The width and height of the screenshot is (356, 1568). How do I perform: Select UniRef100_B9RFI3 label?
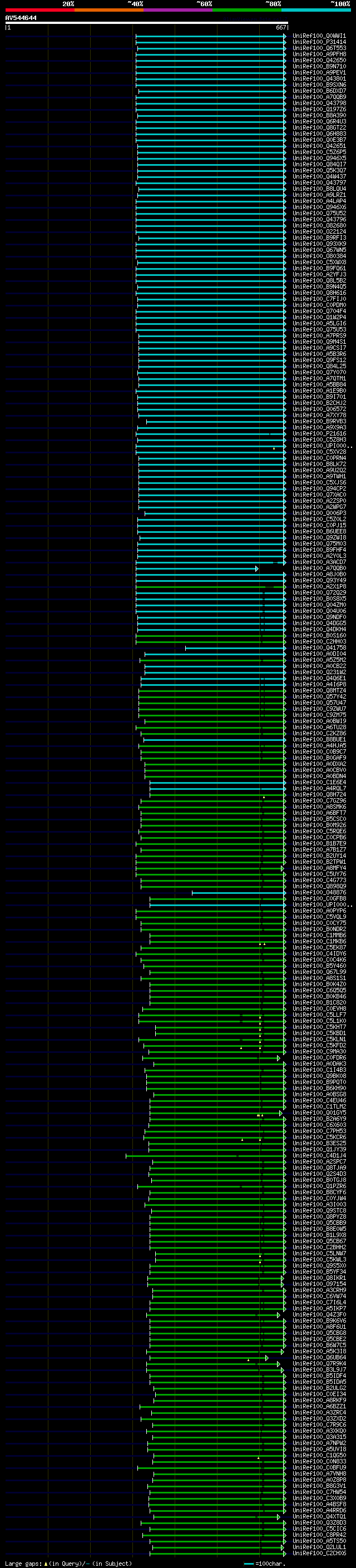319,238
